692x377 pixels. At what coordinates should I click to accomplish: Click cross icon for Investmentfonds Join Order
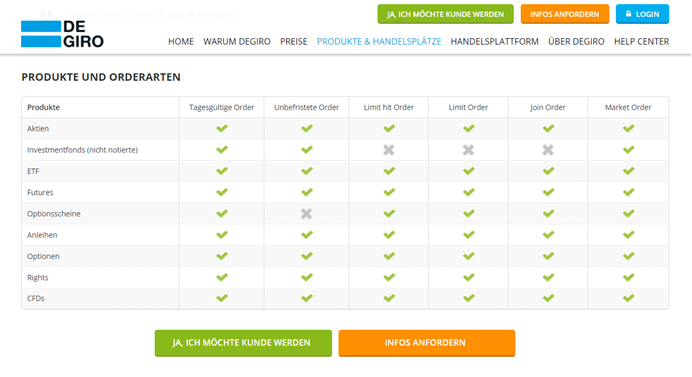pyautogui.click(x=548, y=150)
